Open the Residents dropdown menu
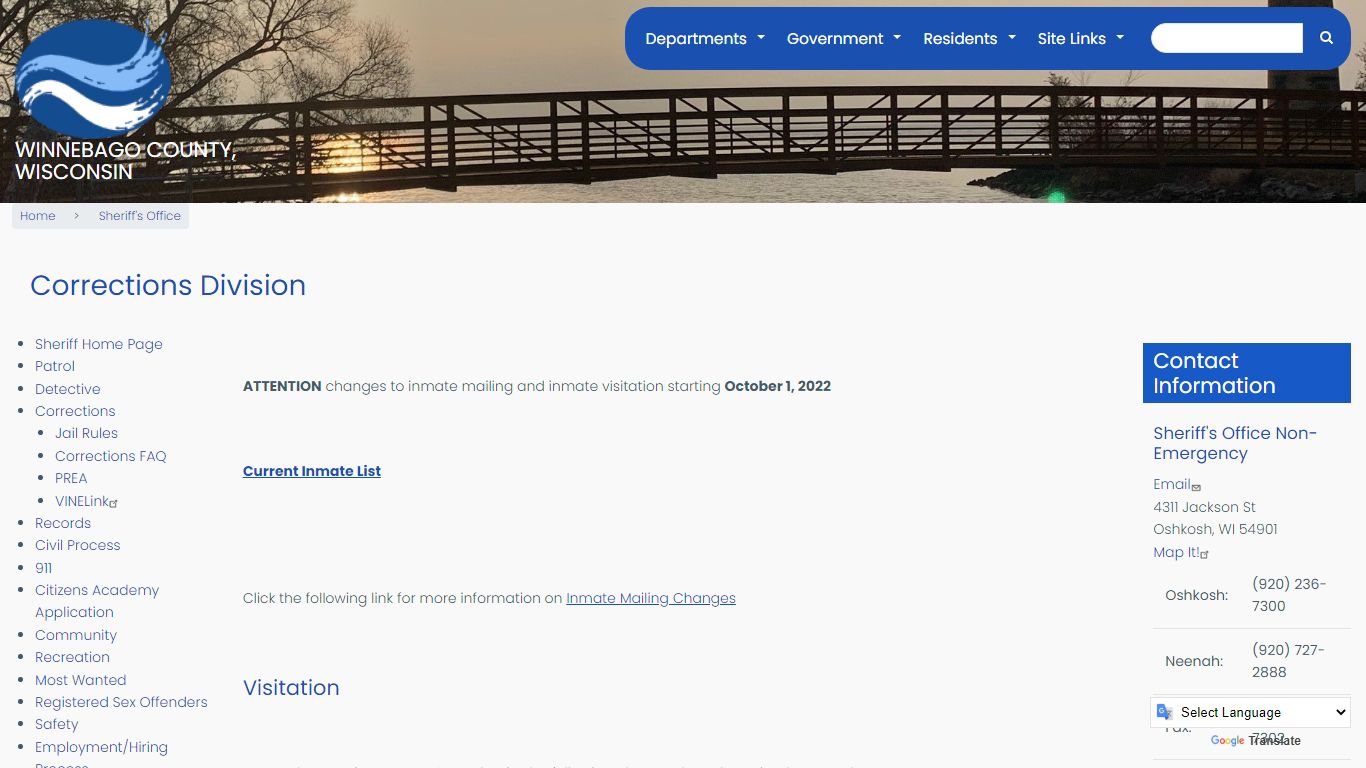 click(x=969, y=39)
